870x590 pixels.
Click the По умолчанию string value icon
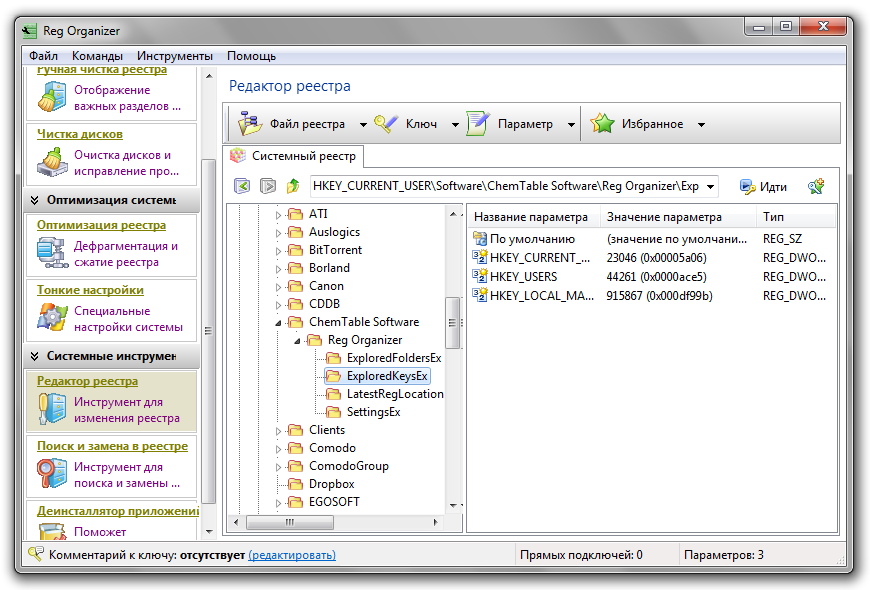[x=479, y=239]
